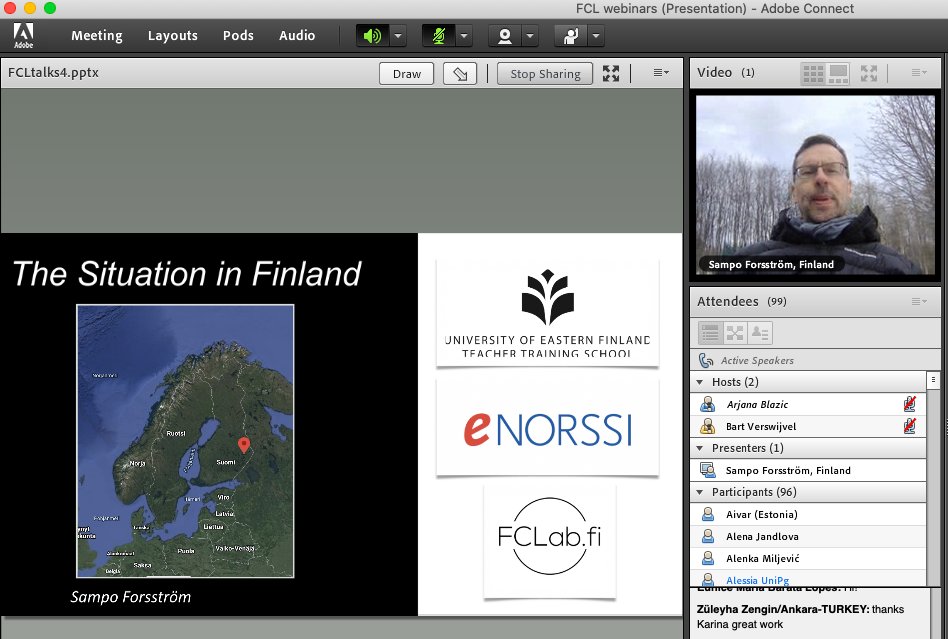Open the Pods menu

point(238,36)
